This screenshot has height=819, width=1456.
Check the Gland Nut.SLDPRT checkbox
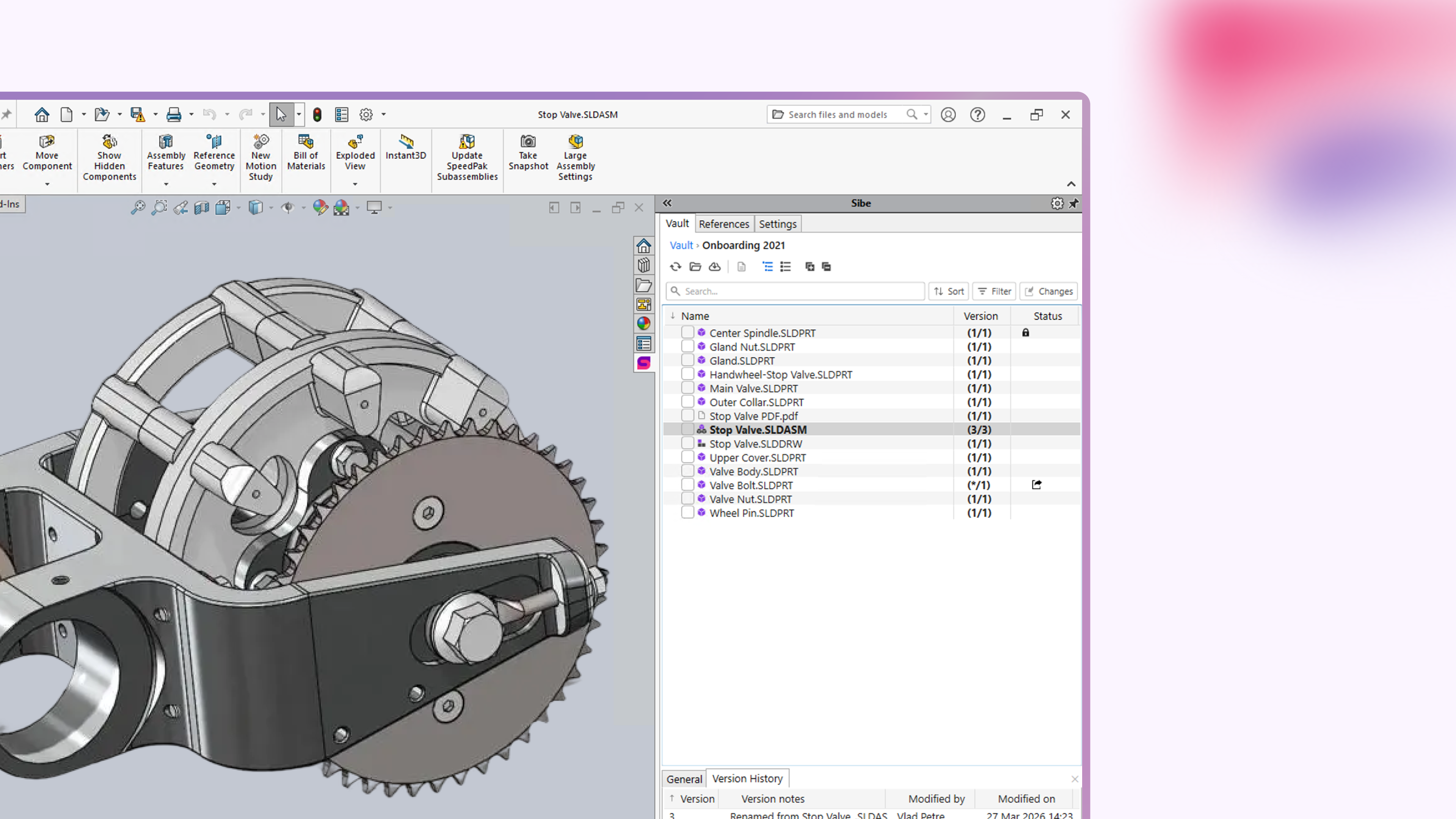(687, 347)
